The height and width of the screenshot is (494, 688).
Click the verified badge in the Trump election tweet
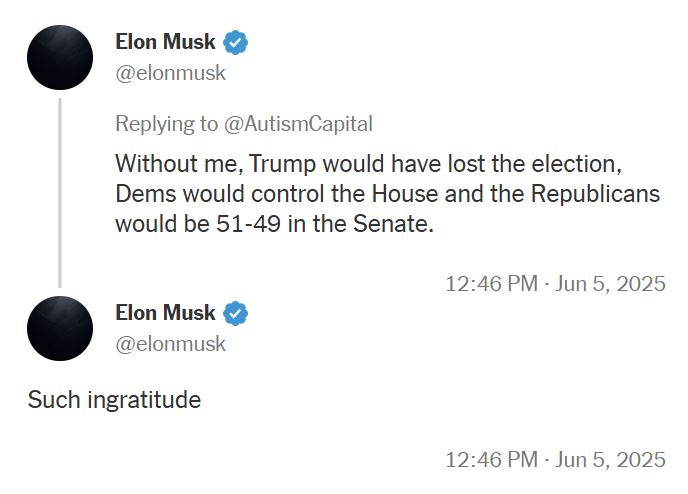[x=236, y=43]
